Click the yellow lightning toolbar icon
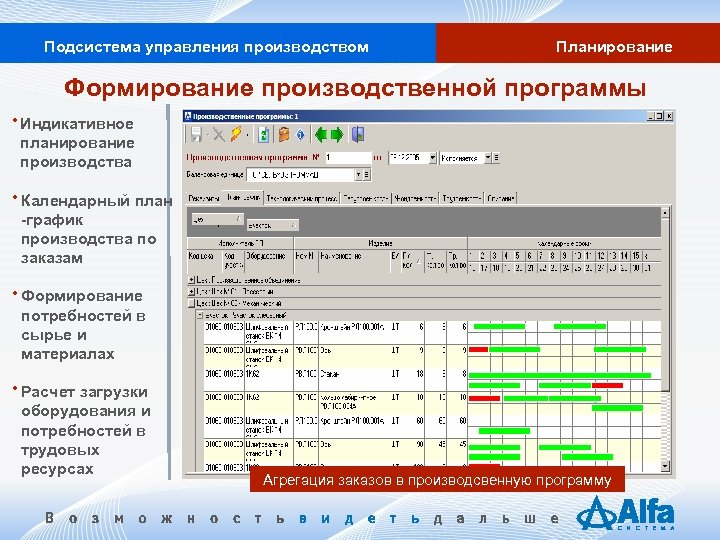 [x=236, y=134]
